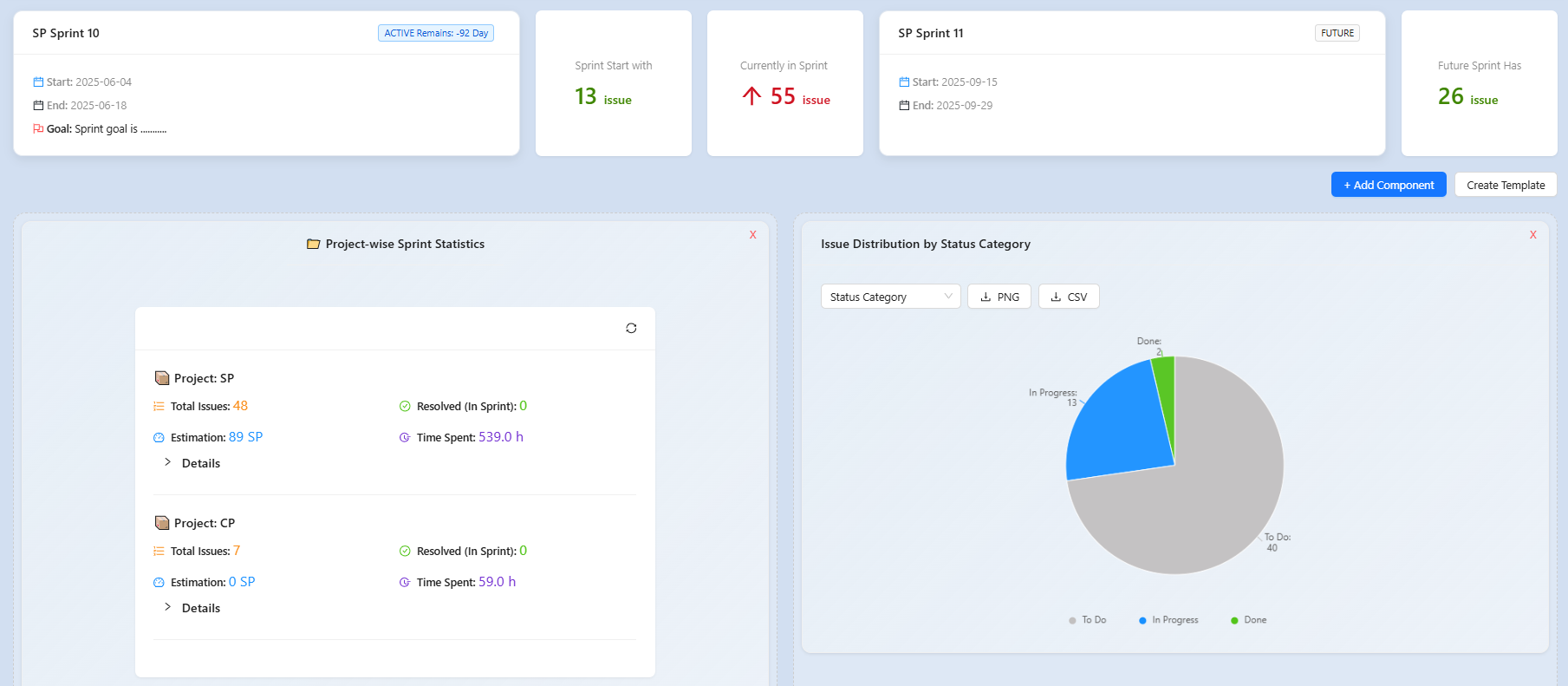Open the Status Category dropdown
Screen dimensions: 1568x686
click(890, 297)
